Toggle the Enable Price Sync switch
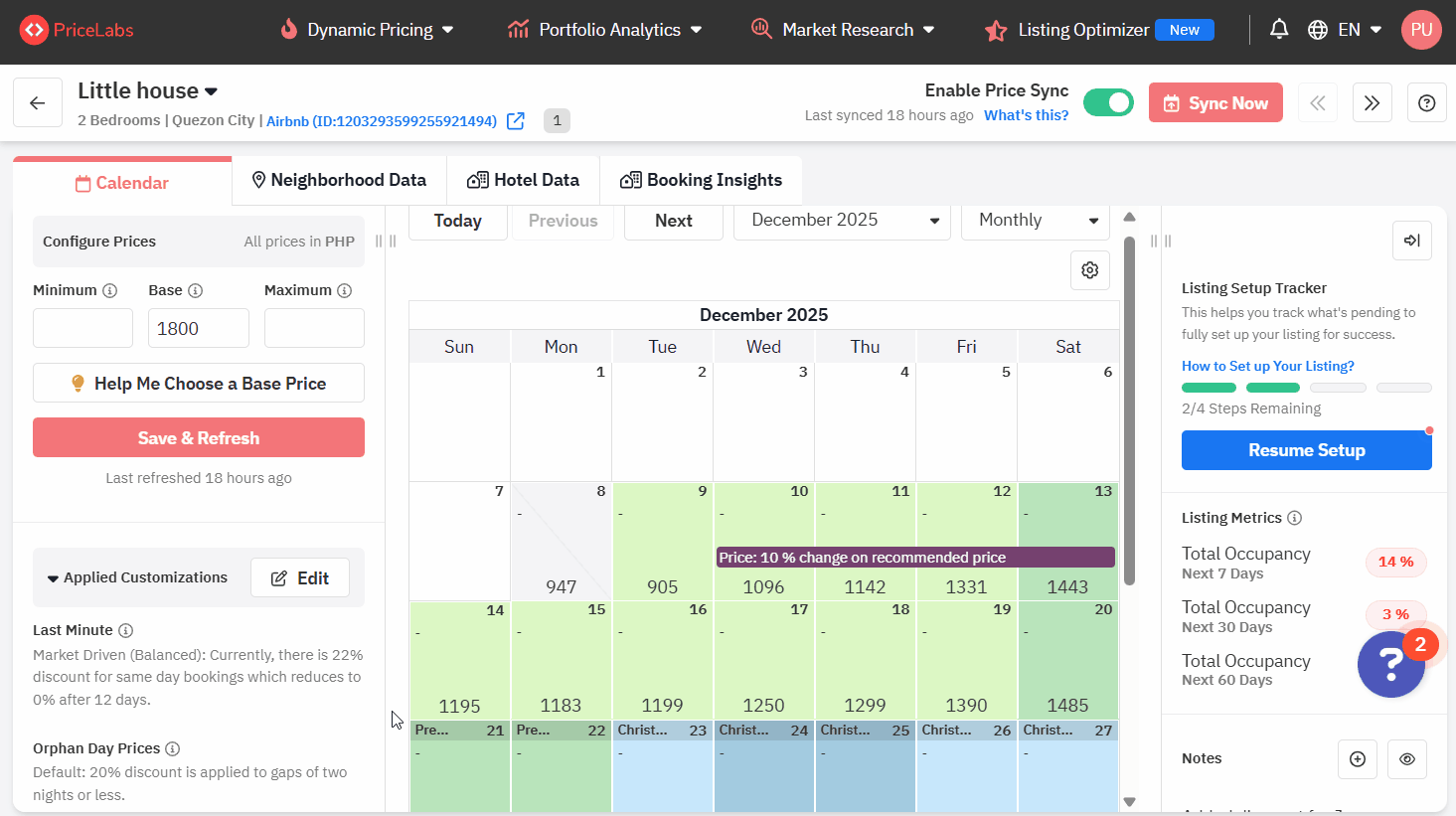This screenshot has width=1456, height=816. (1108, 102)
